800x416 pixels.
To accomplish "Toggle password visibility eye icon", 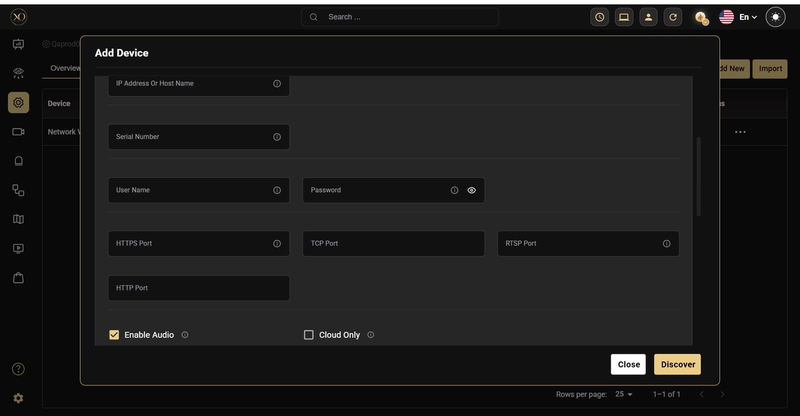I will coord(471,190).
